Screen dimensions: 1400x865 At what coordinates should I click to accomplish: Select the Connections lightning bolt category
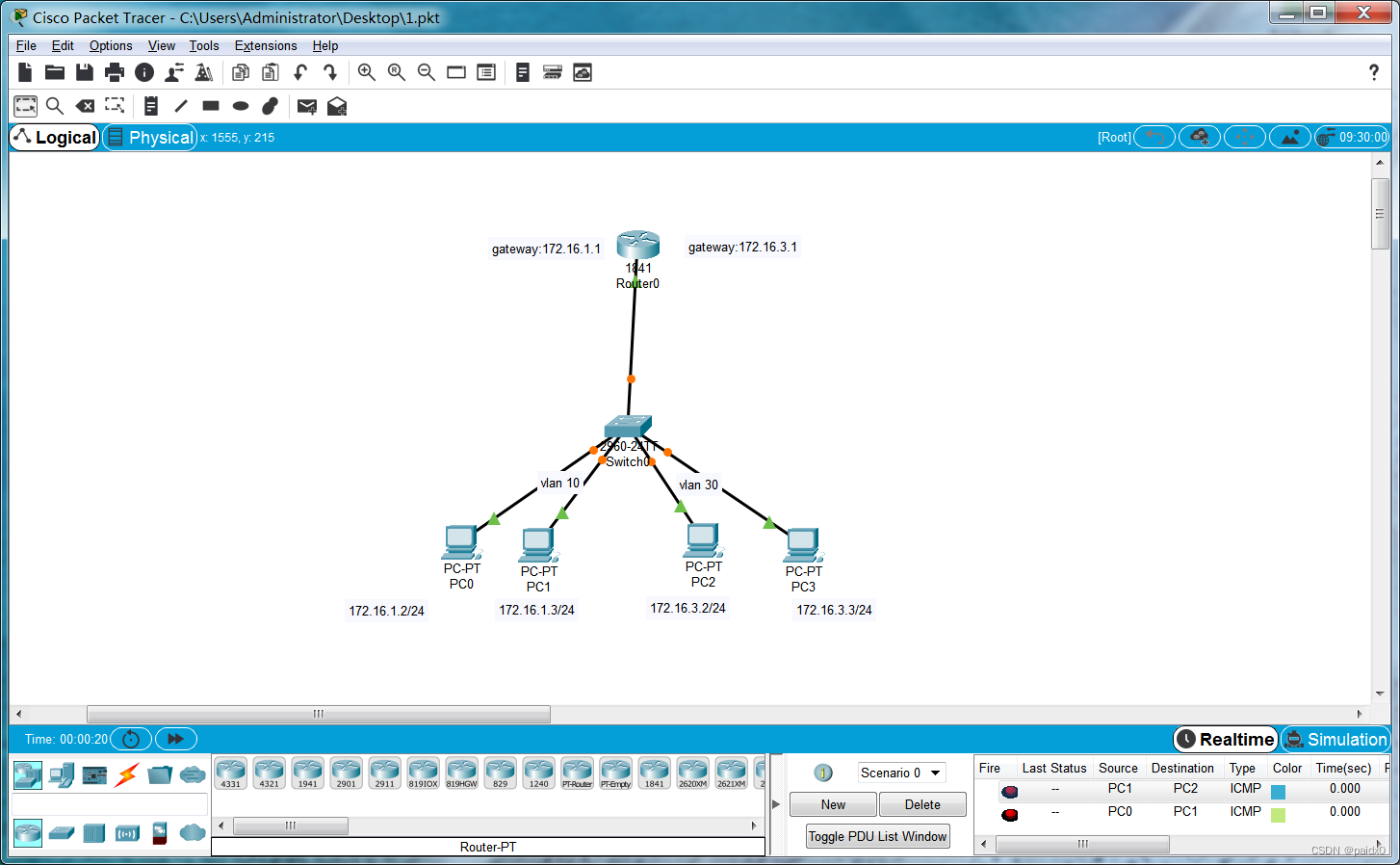pos(127,774)
